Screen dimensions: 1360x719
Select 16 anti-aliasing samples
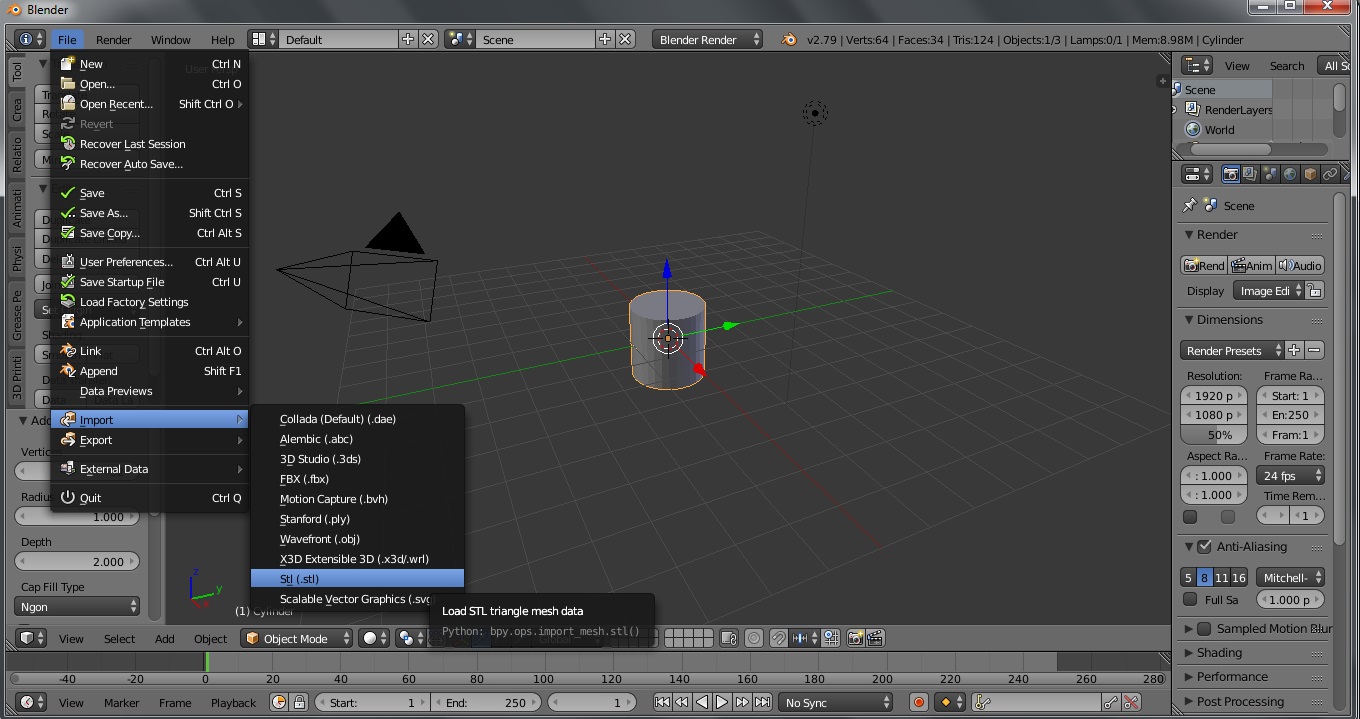[x=1239, y=577]
